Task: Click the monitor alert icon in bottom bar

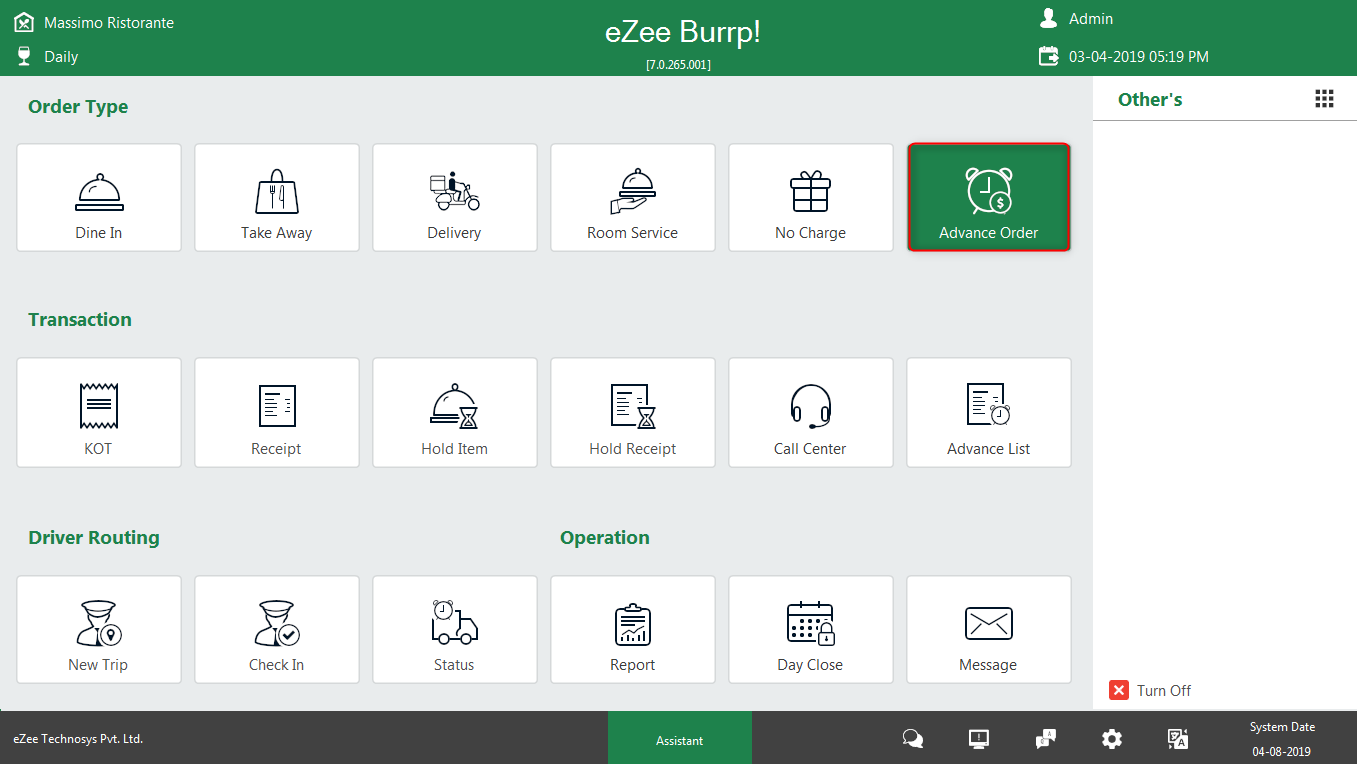Action: (979, 739)
